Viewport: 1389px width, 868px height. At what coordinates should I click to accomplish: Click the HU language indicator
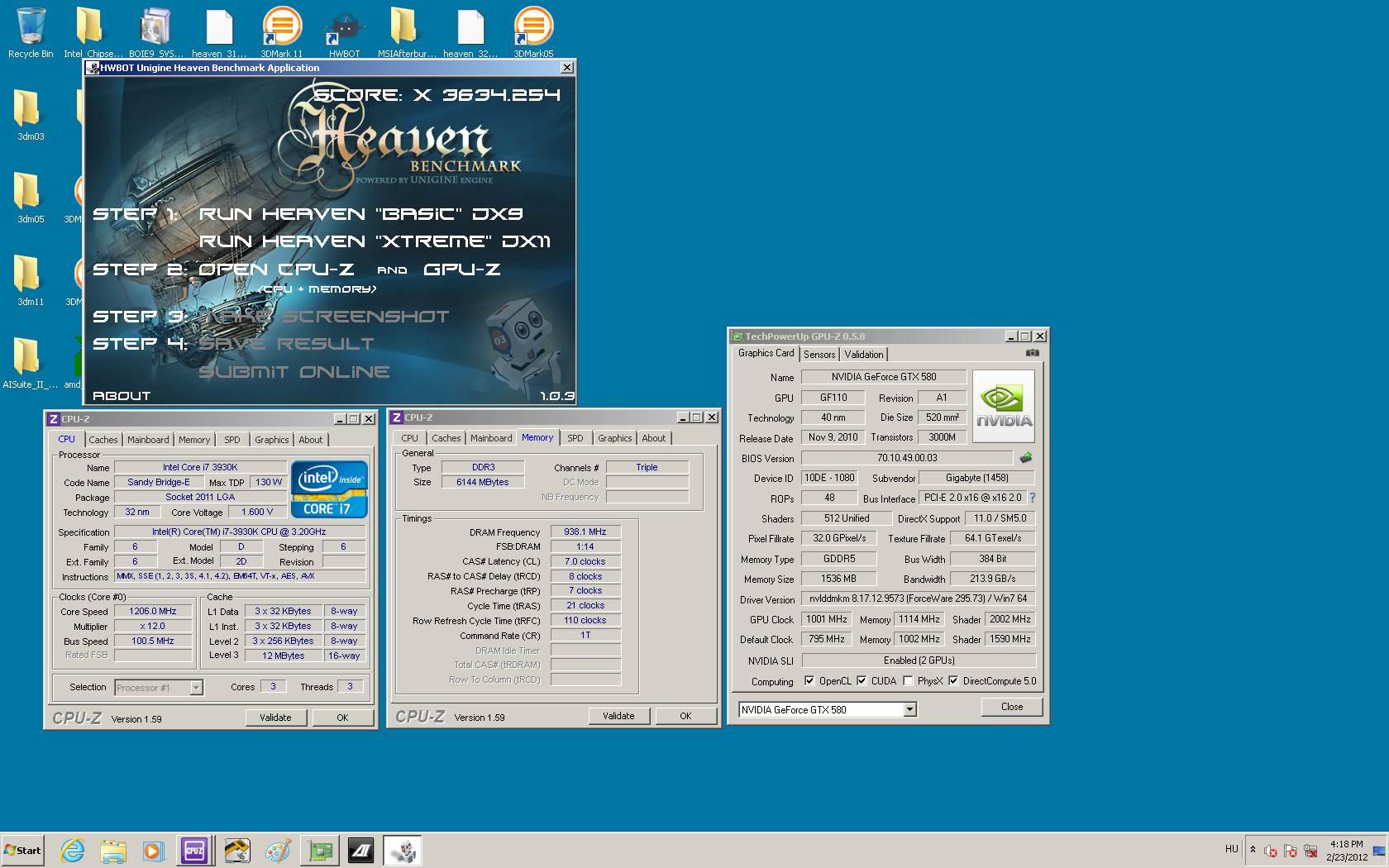pyautogui.click(x=1232, y=849)
